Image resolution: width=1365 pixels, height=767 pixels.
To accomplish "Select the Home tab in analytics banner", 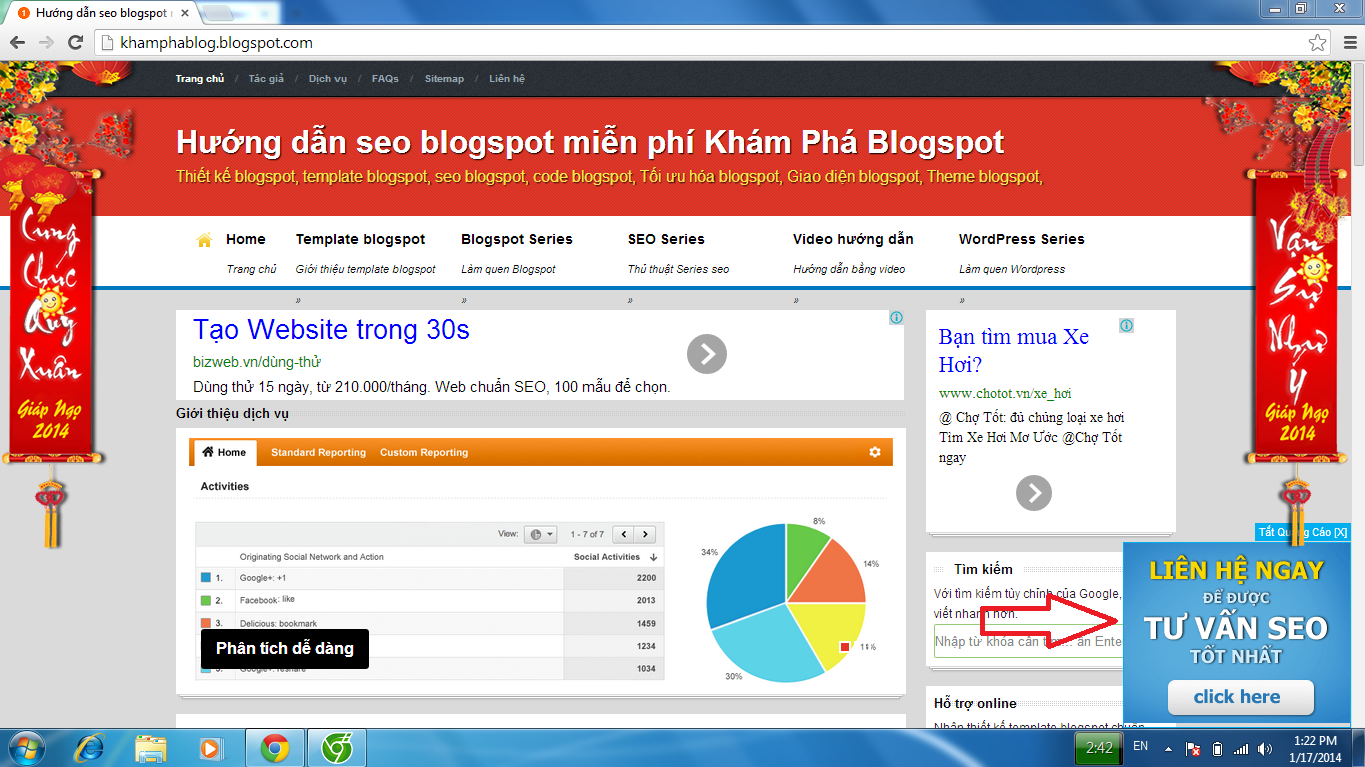I will coord(224,452).
